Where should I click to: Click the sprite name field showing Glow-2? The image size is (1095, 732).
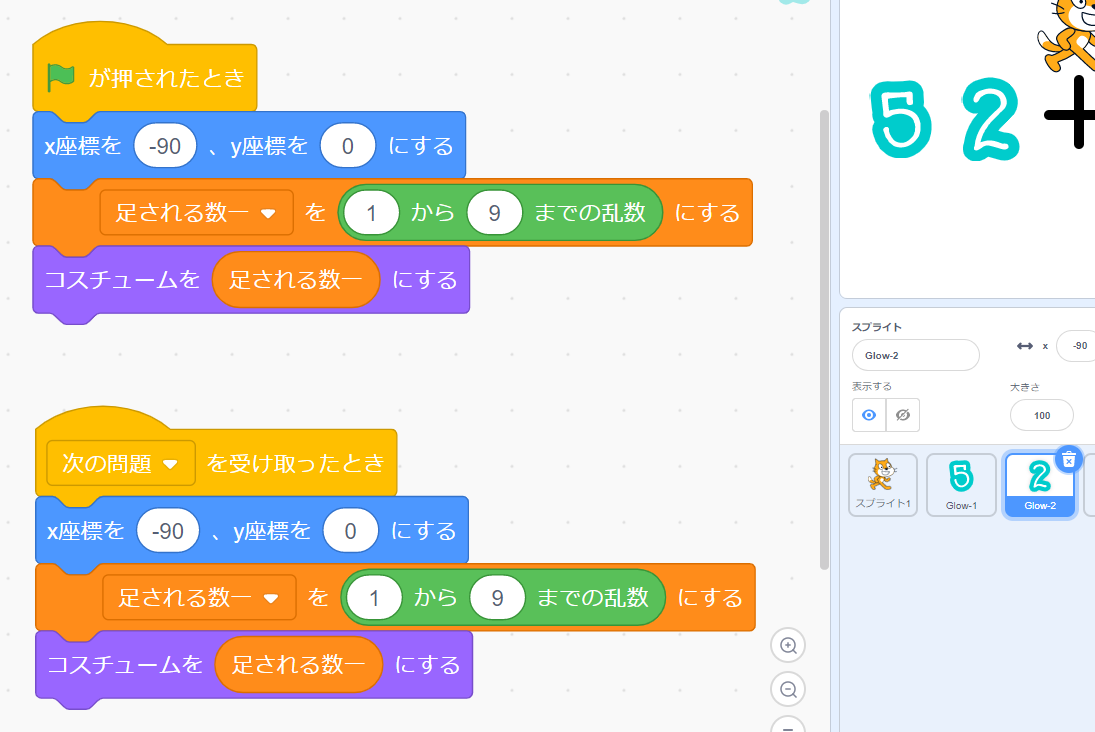tap(915, 355)
